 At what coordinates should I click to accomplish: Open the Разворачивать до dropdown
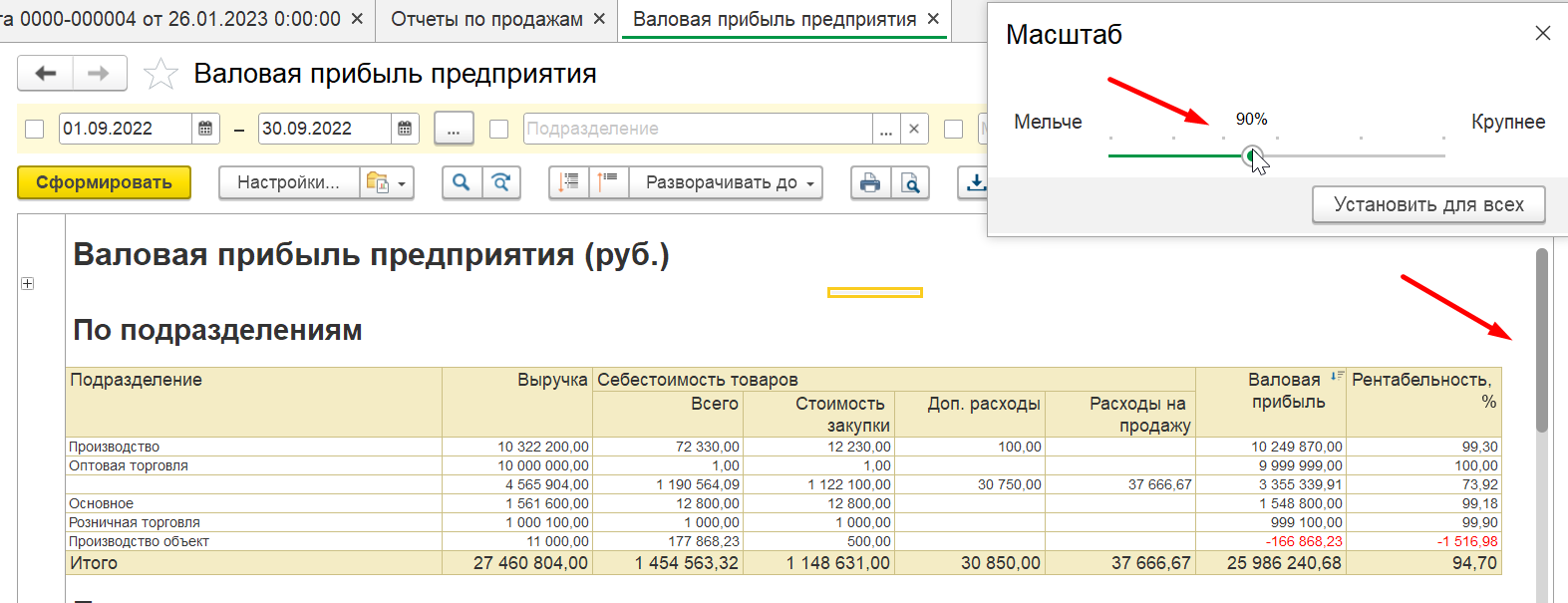click(x=726, y=182)
